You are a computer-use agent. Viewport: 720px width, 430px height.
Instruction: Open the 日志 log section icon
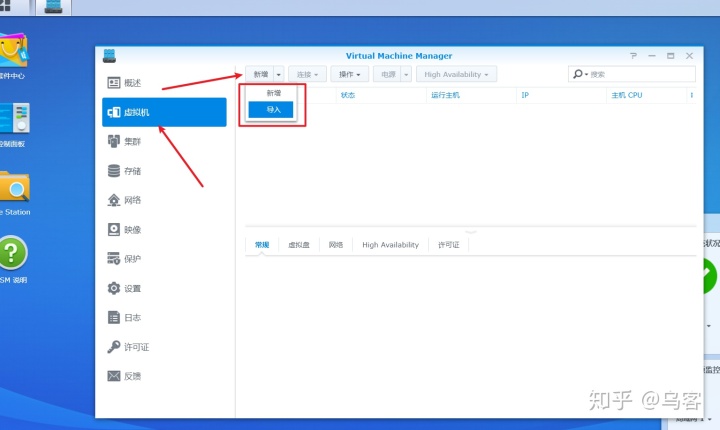point(113,317)
